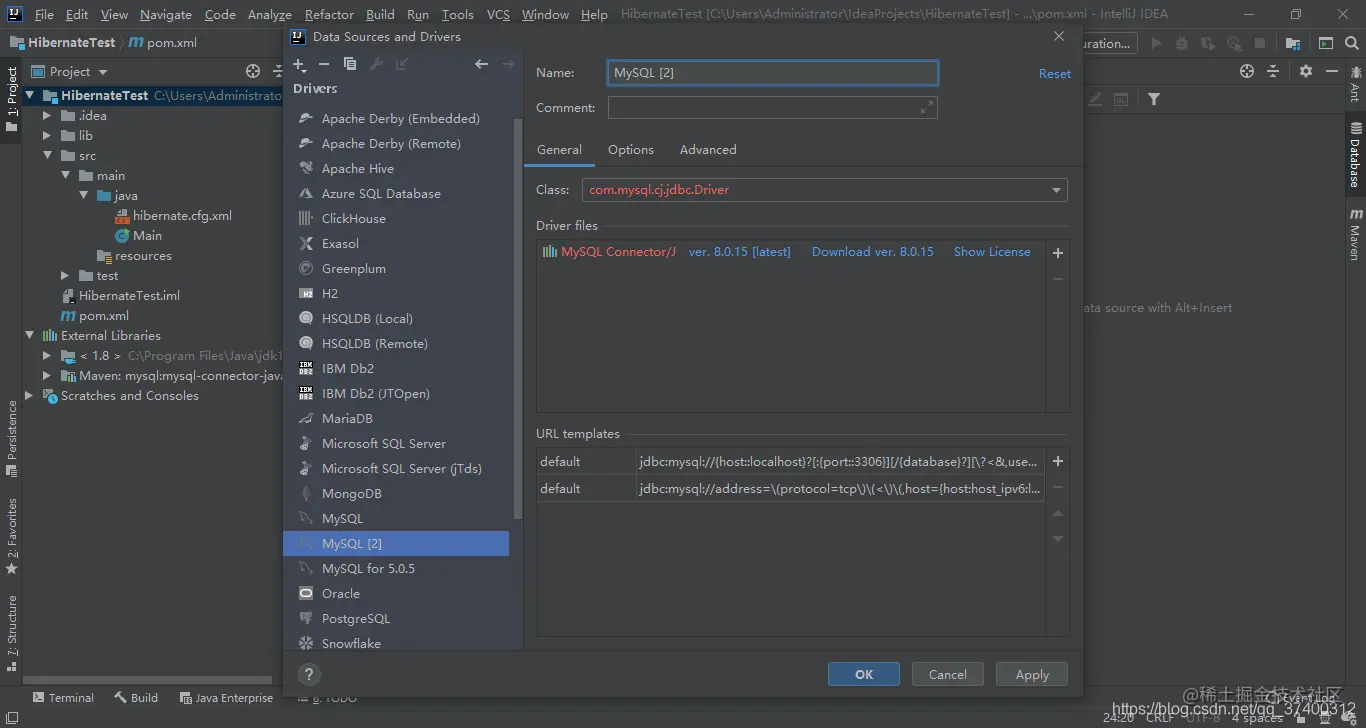Viewport: 1366px width, 728px height.
Task: Open the Refactor menu
Action: (x=329, y=14)
